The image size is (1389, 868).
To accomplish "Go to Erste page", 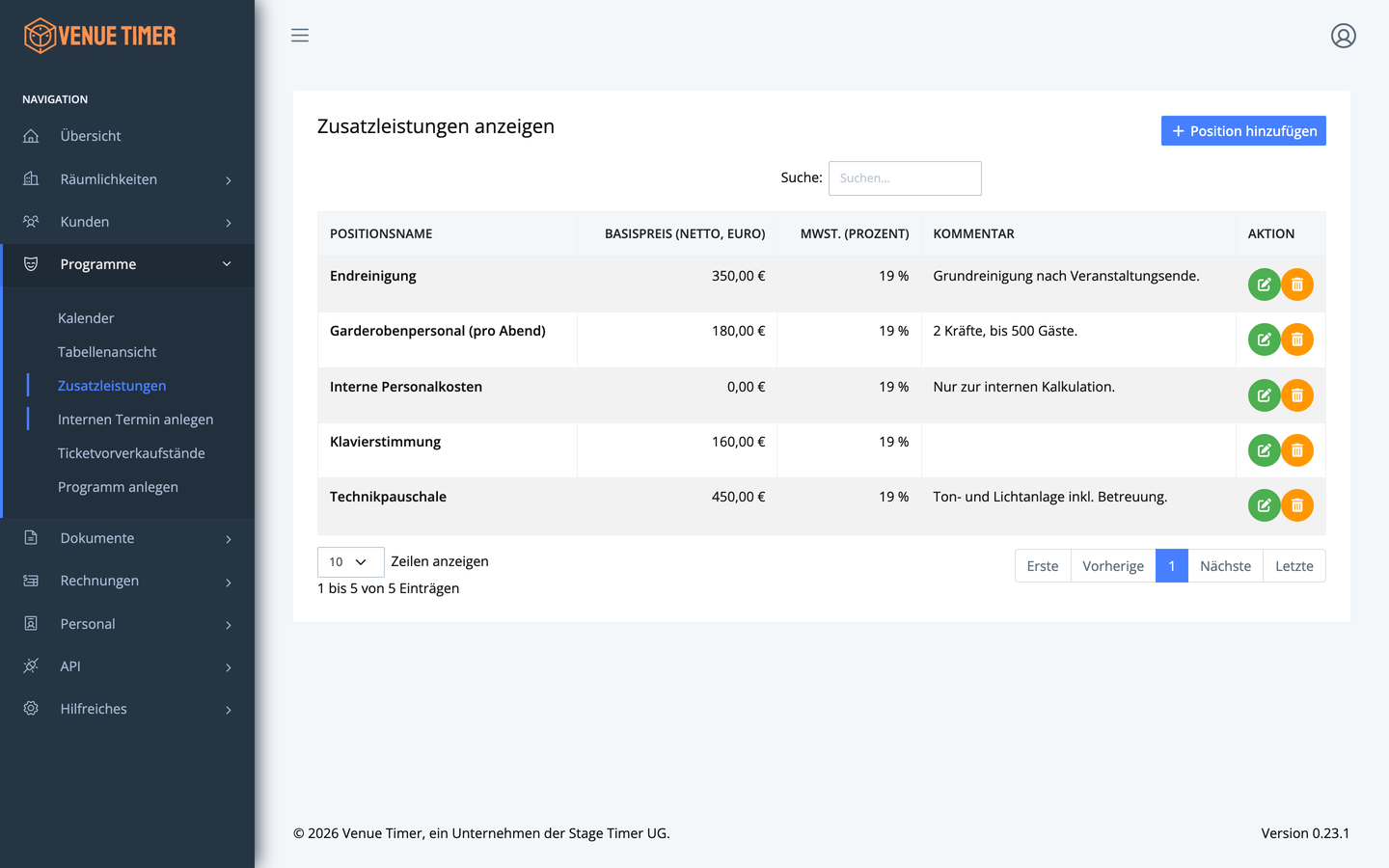I will point(1043,566).
